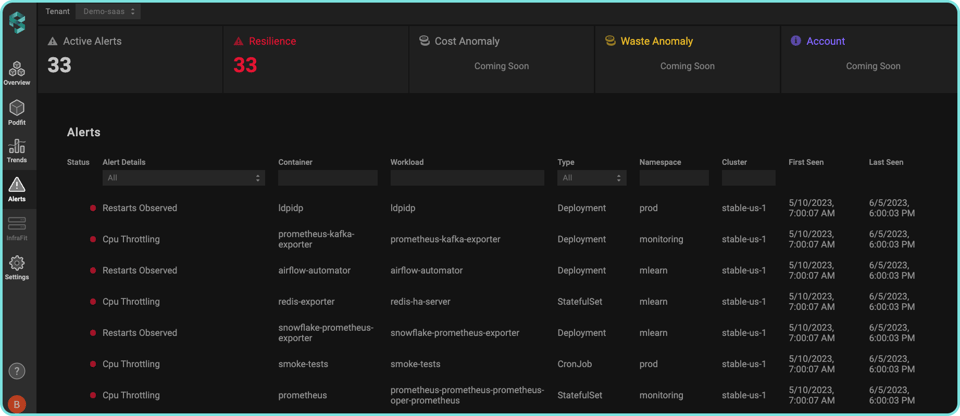The width and height of the screenshot is (960, 416).
Task: Click 'Cpu Throttling' in prometheus-kafka-exporter row
Action: pyautogui.click(x=131, y=240)
